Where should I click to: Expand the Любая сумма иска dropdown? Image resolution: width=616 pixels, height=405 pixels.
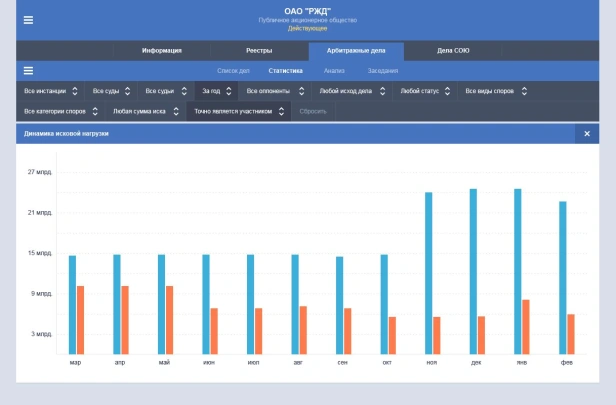[x=146, y=112]
